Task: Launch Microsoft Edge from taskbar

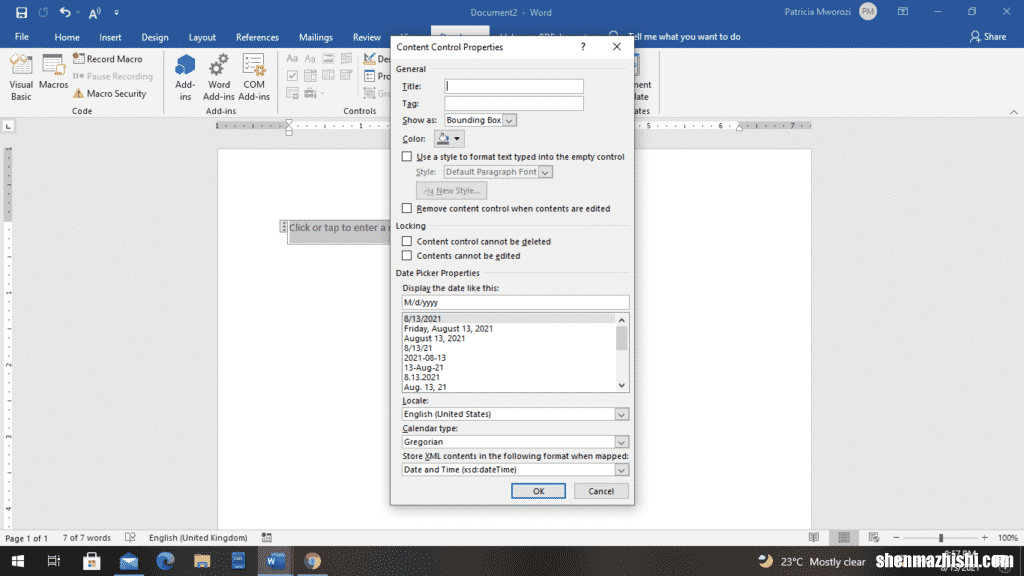Action: [165, 561]
